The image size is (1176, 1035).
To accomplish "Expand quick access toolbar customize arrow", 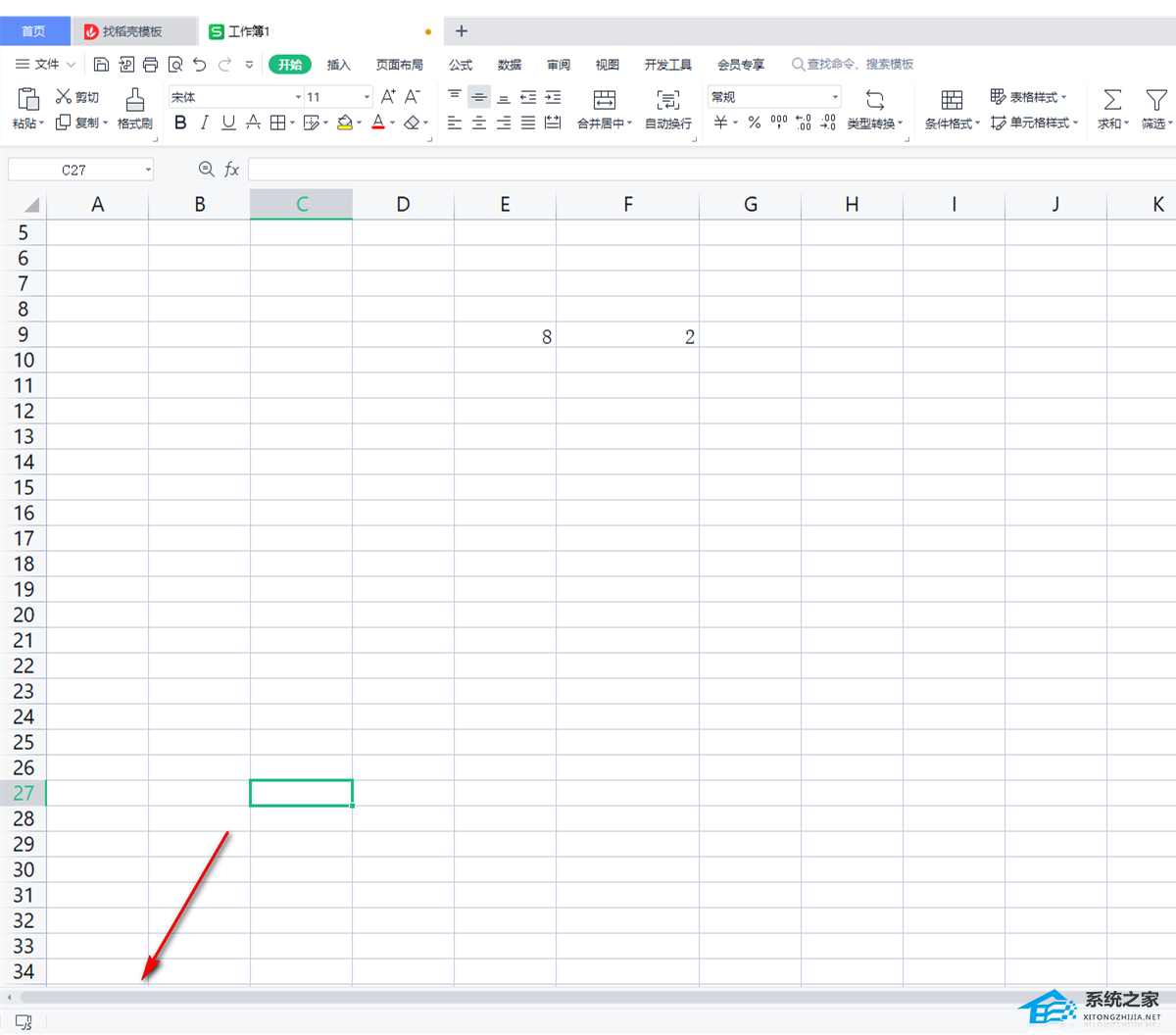I will tap(249, 65).
